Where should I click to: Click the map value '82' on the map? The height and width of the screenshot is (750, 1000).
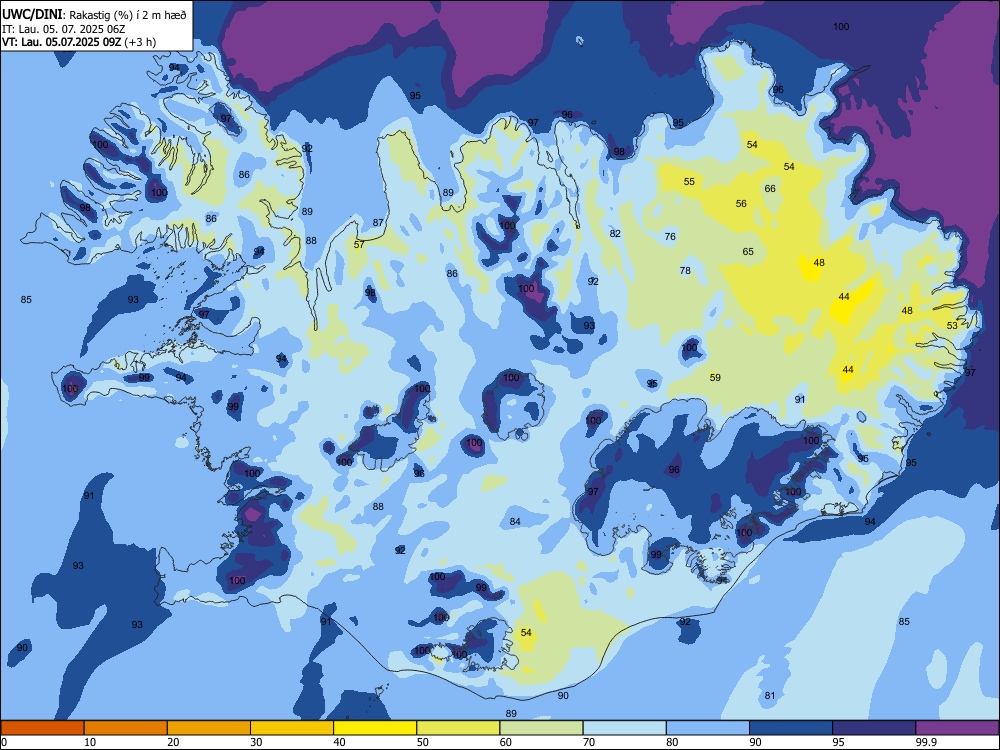615,233
